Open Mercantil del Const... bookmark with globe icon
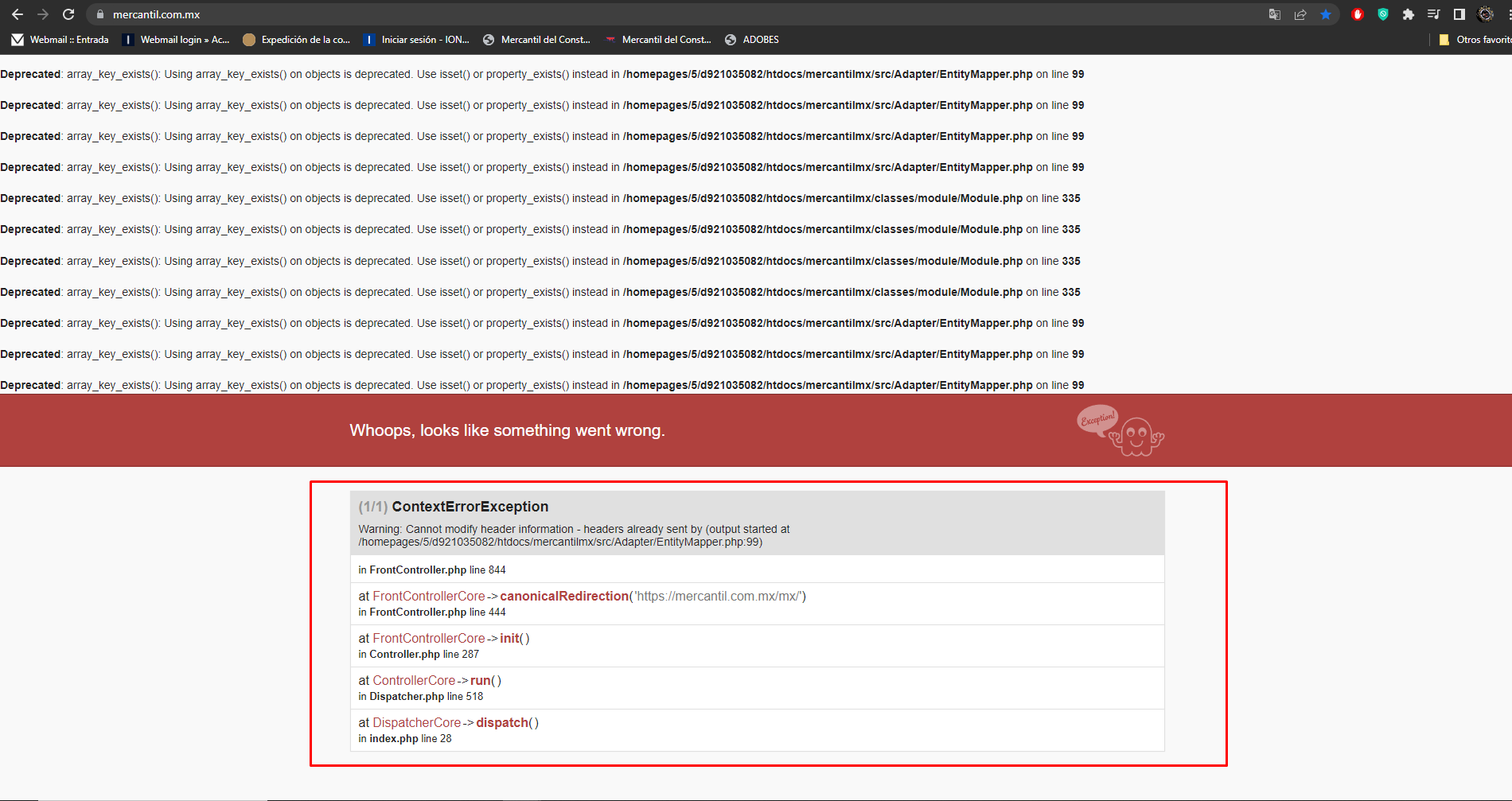Screen dimensions: 1512x801 click(x=536, y=40)
